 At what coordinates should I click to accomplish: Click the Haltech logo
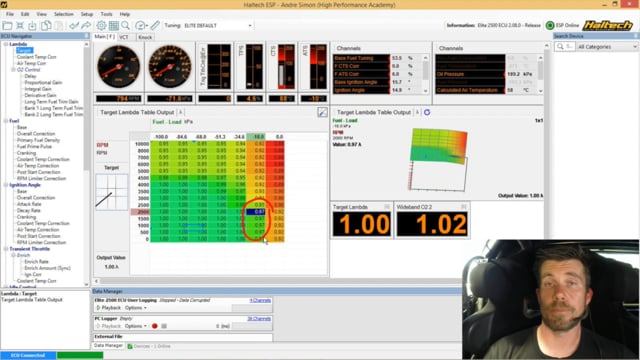tap(608, 25)
